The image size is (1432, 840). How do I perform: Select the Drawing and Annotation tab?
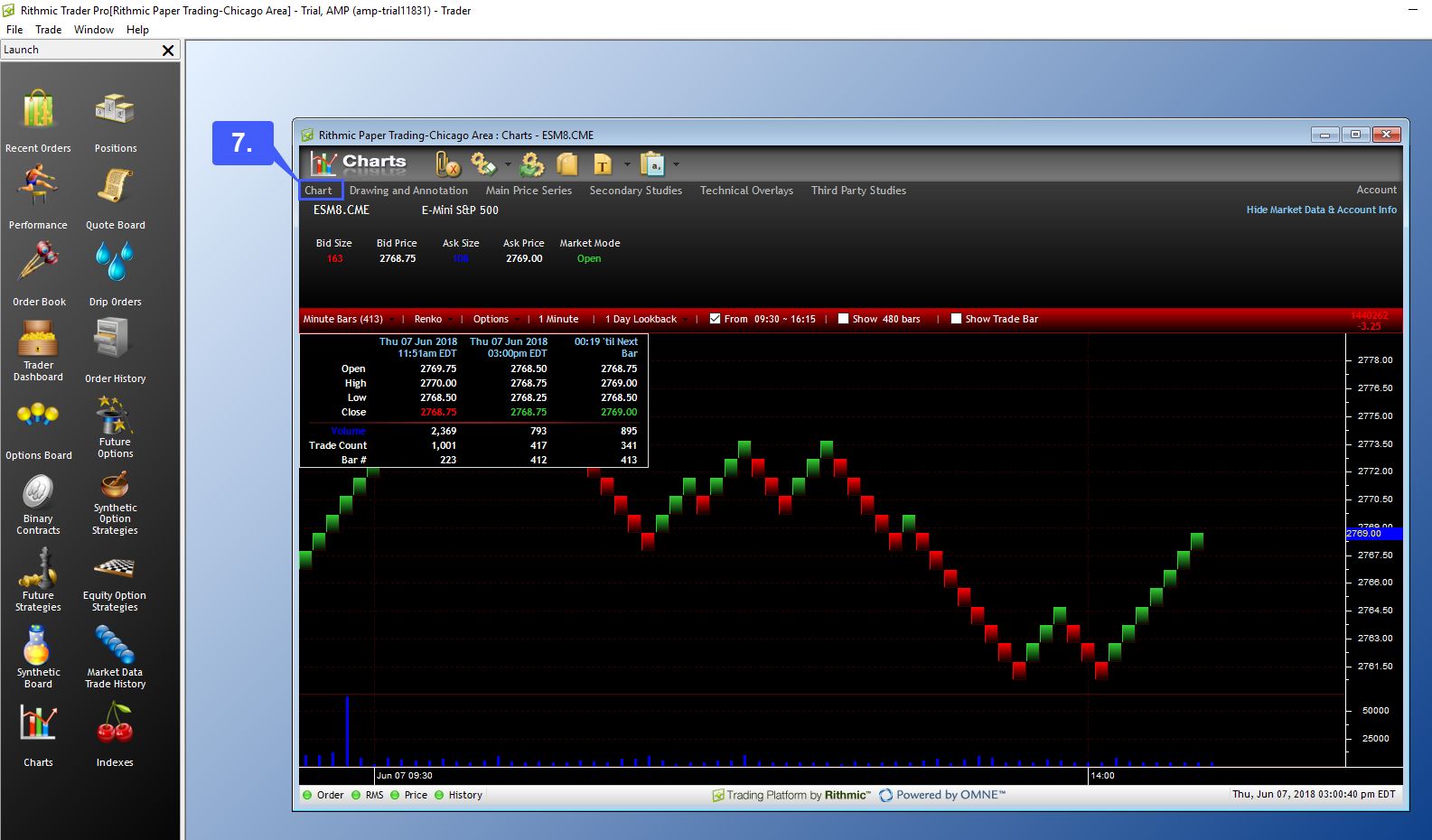(x=408, y=191)
